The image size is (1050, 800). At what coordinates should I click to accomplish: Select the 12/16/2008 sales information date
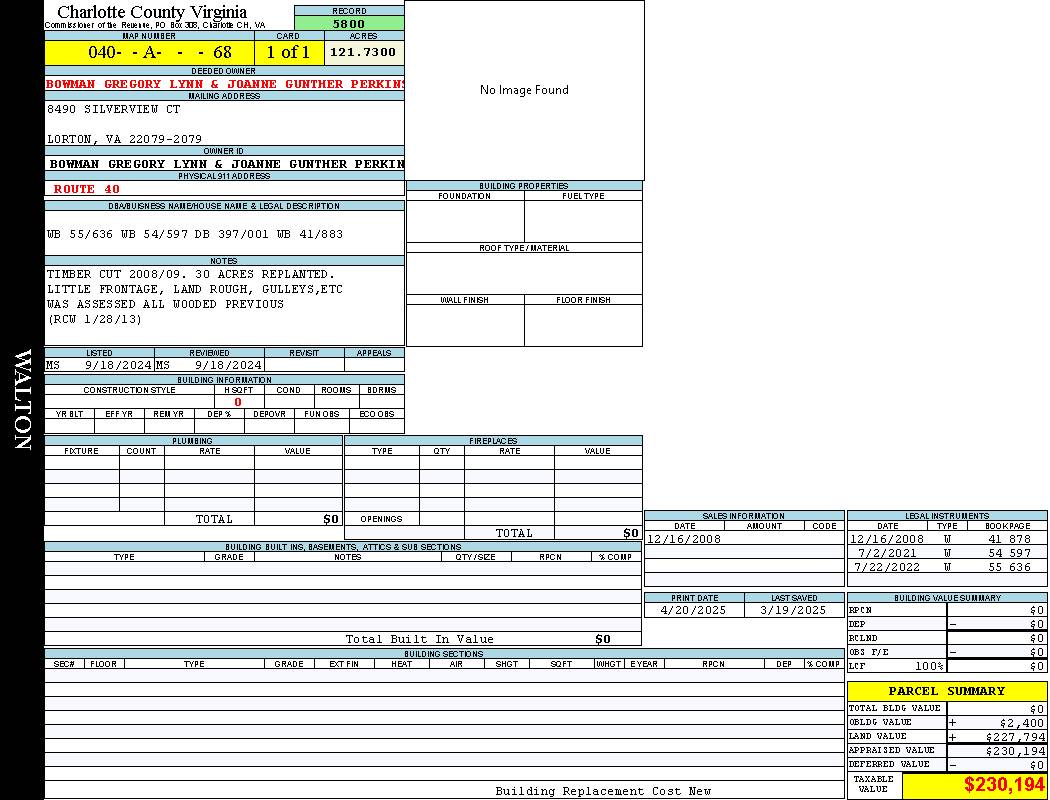click(684, 539)
